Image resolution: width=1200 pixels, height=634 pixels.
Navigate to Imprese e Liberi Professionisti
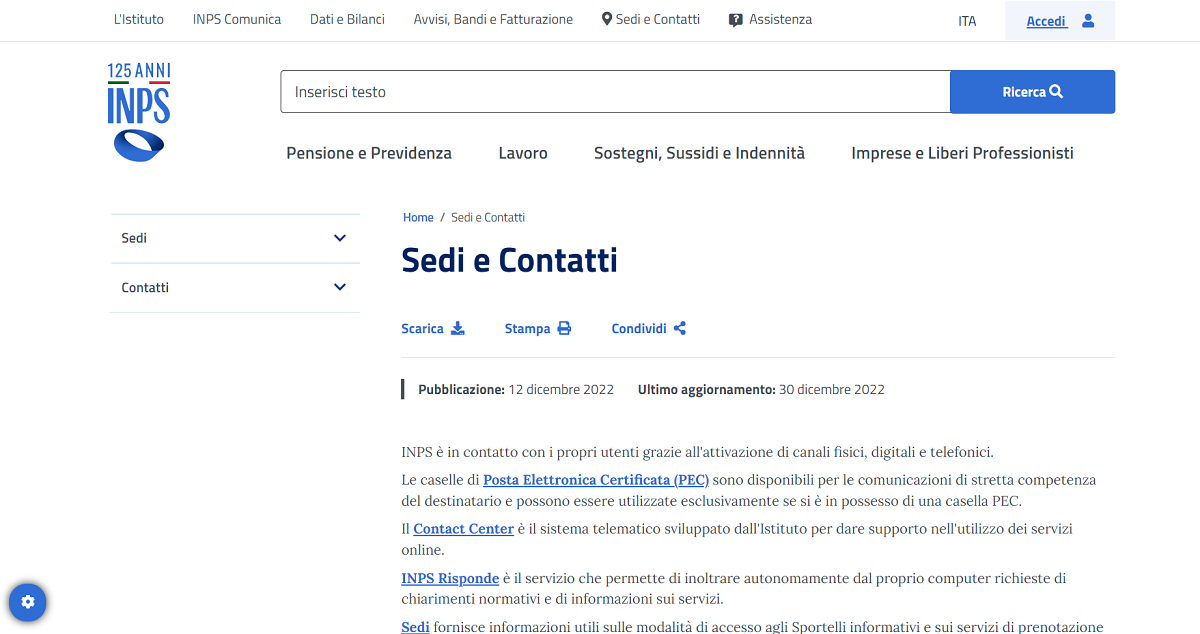(962, 153)
